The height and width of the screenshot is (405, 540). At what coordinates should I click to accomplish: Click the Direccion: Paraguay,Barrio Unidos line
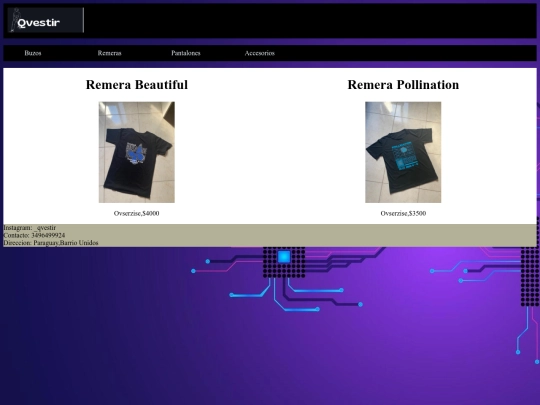[x=51, y=243]
